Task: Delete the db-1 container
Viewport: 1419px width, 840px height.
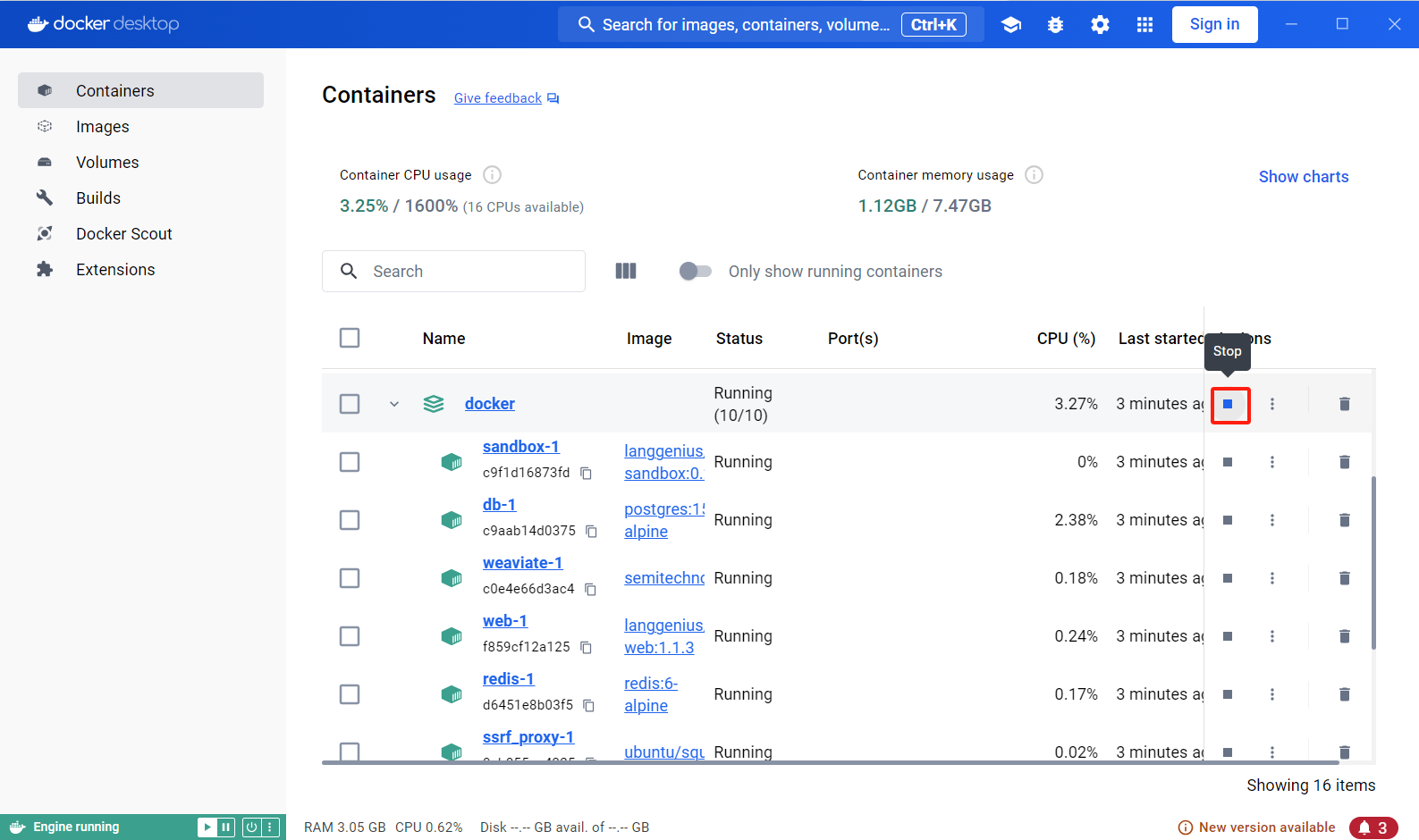Action: (x=1345, y=520)
